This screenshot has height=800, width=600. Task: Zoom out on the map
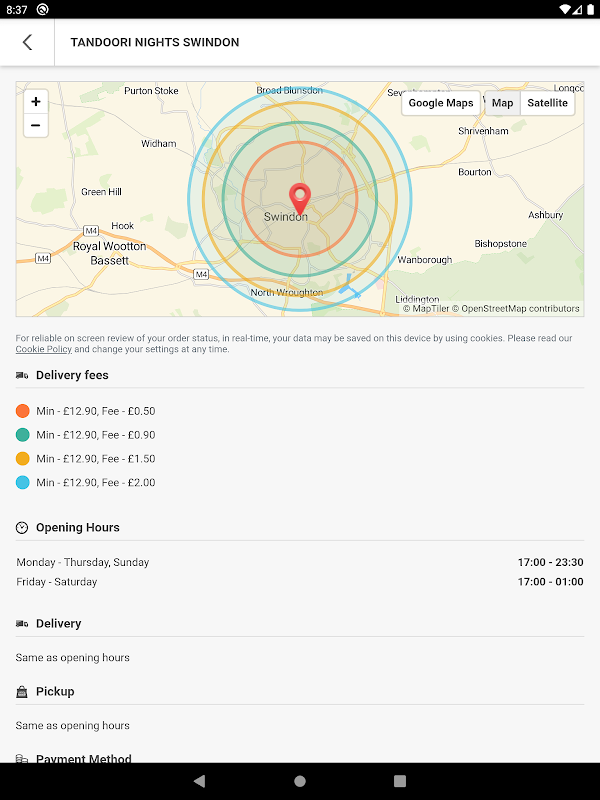(x=36, y=126)
